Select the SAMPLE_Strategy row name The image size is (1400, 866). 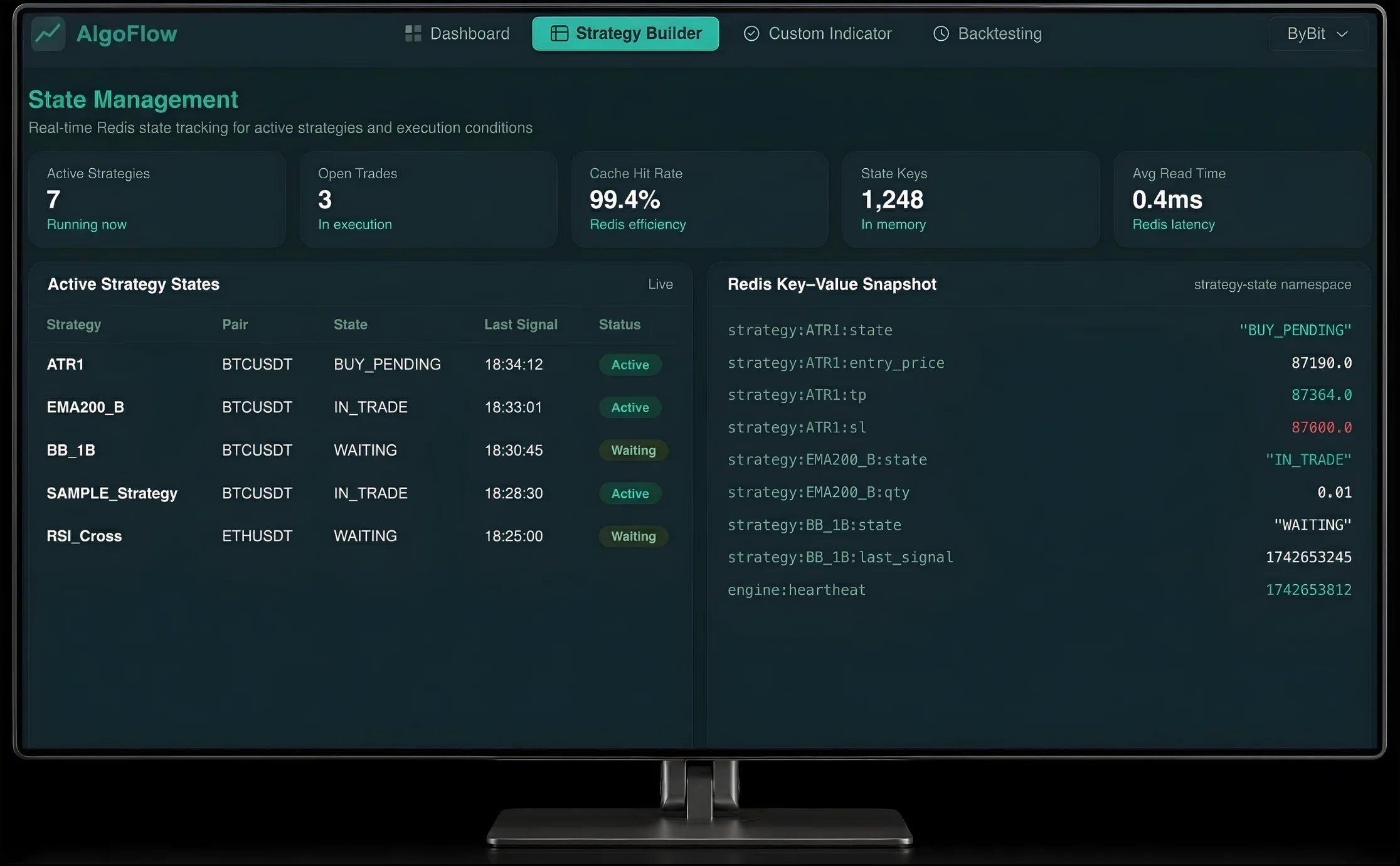point(112,493)
